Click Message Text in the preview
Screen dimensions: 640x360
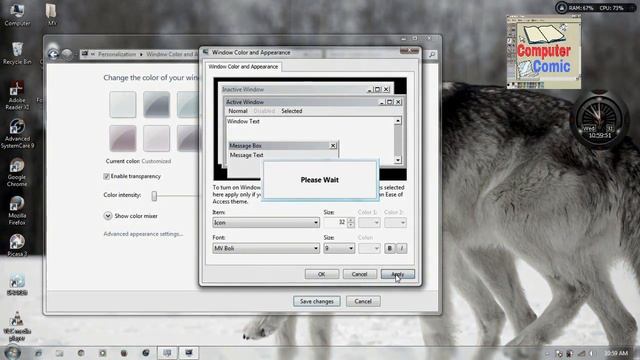[x=246, y=155]
